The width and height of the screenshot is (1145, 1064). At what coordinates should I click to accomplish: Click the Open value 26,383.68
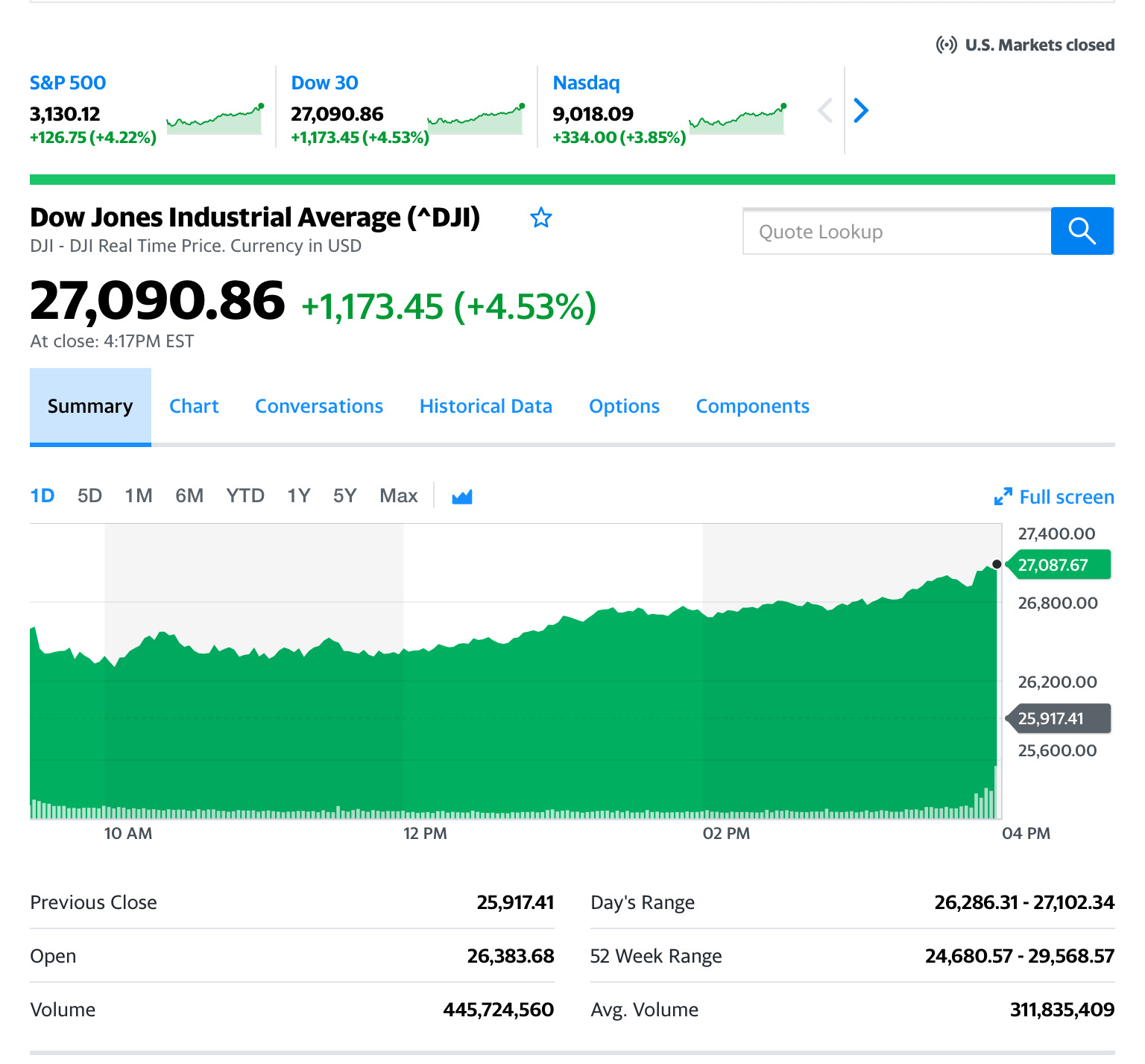pyautogui.click(x=511, y=956)
